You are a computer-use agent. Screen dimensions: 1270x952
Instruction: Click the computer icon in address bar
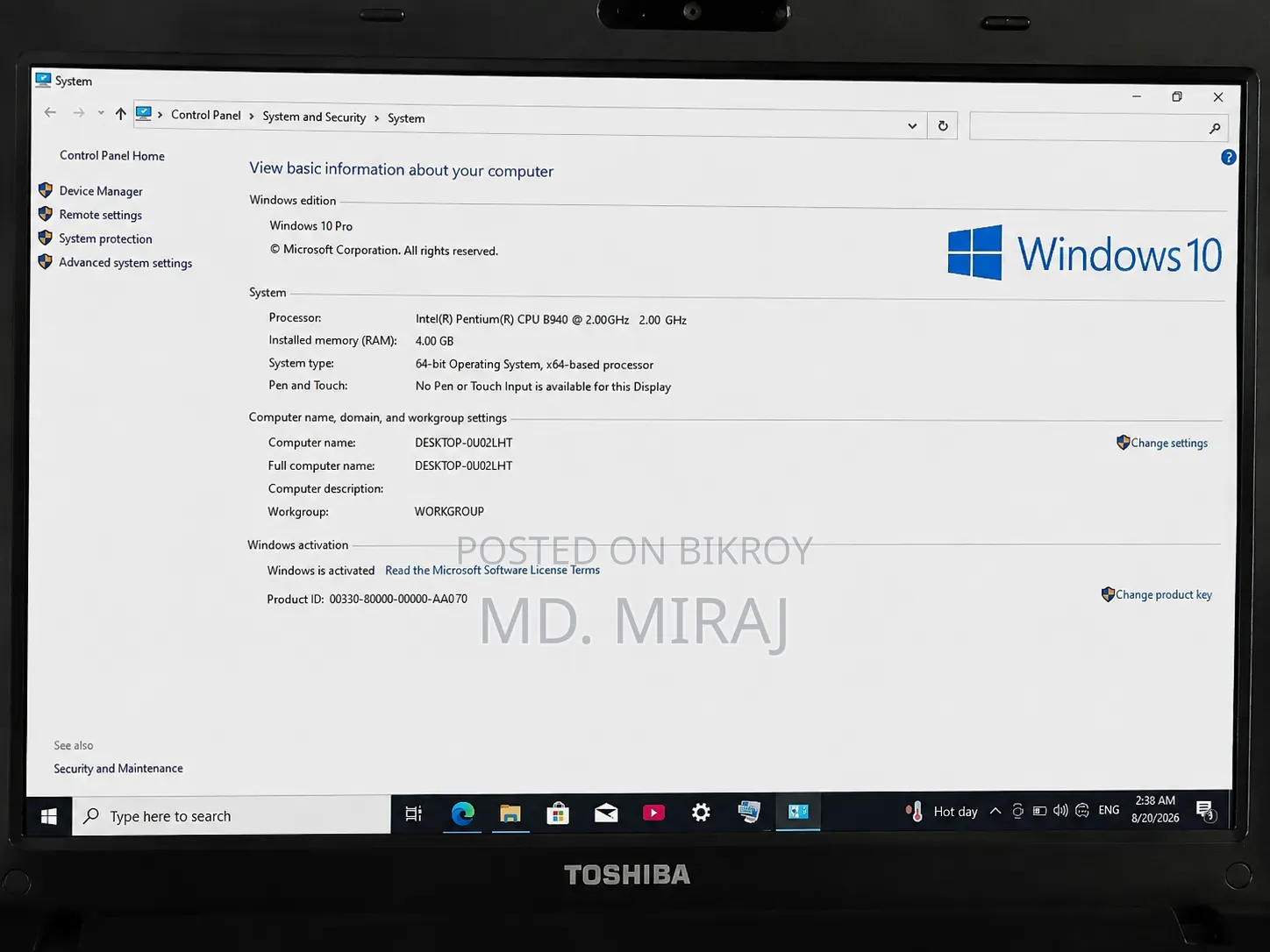click(144, 113)
